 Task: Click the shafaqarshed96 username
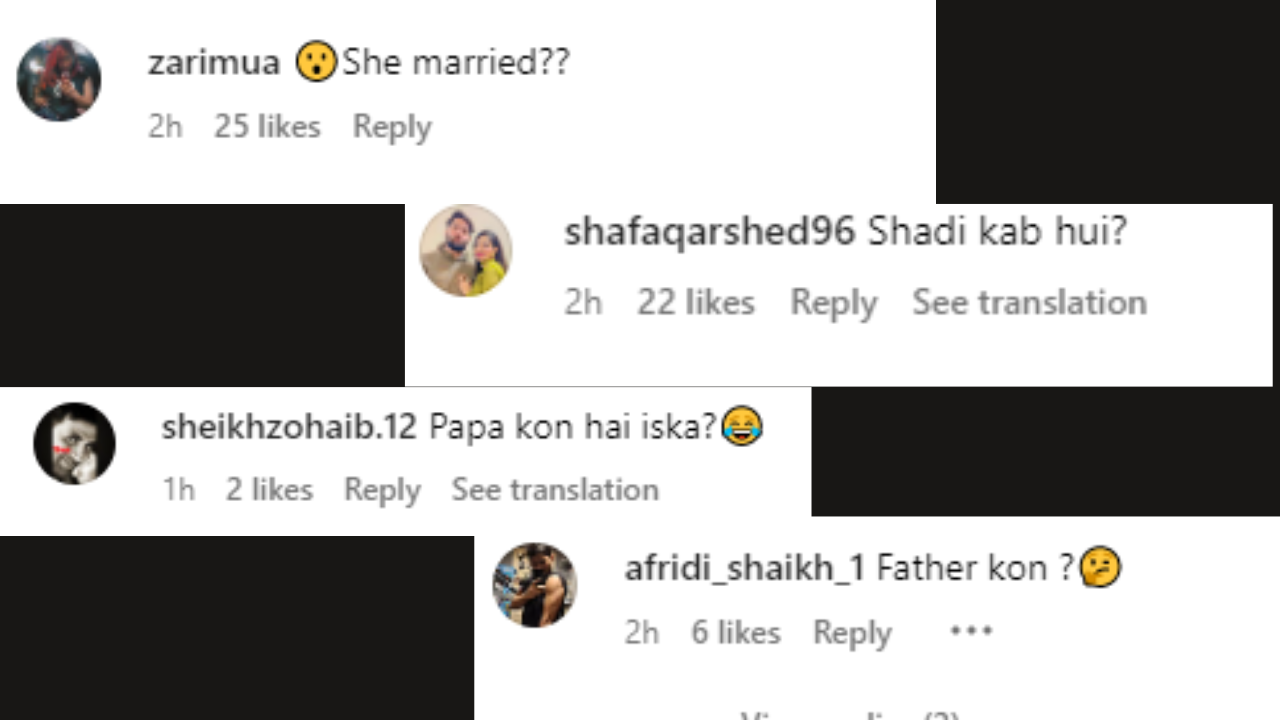pos(709,232)
